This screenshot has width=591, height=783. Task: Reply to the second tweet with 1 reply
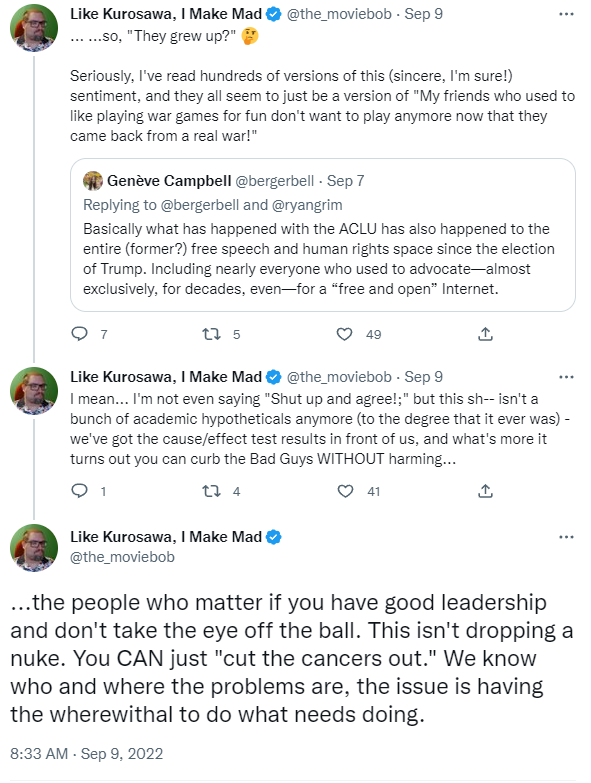coord(80,491)
